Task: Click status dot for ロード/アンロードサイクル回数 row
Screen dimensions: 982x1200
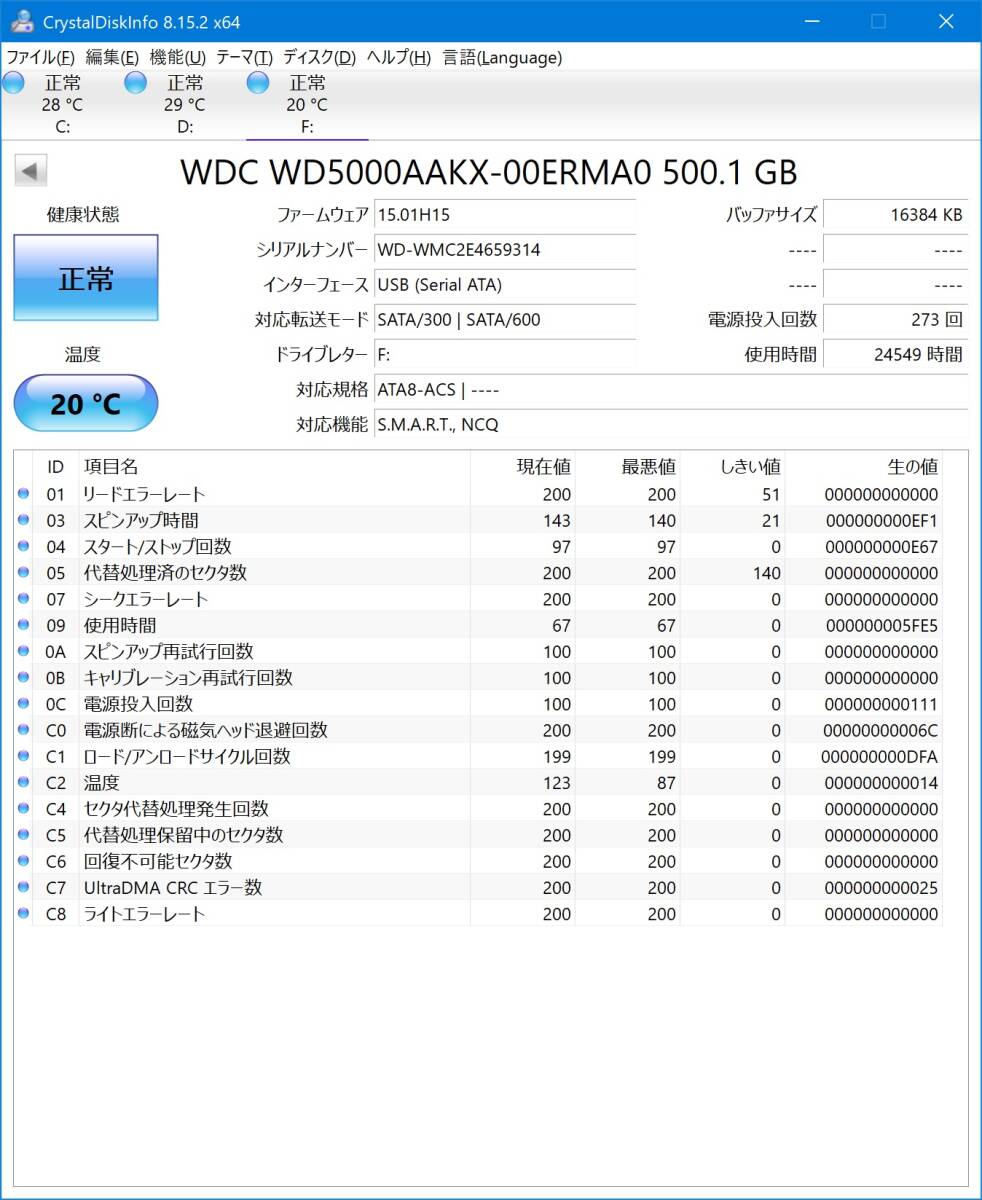Action: (23, 756)
